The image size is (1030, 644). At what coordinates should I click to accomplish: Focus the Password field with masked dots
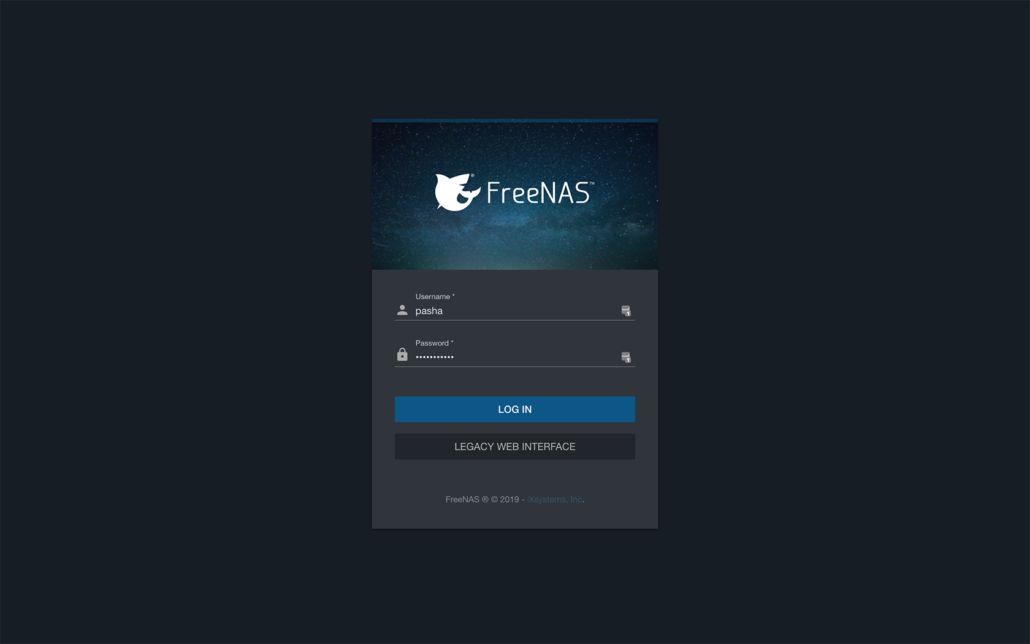[x=516, y=357]
